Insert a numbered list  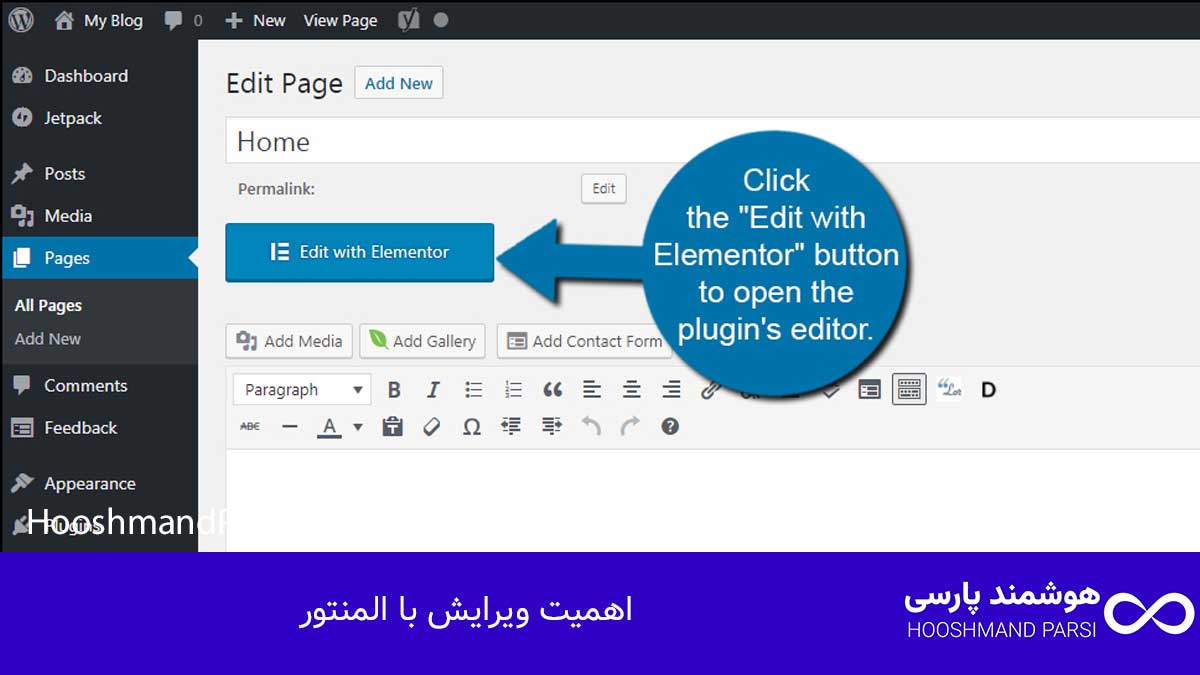(513, 390)
